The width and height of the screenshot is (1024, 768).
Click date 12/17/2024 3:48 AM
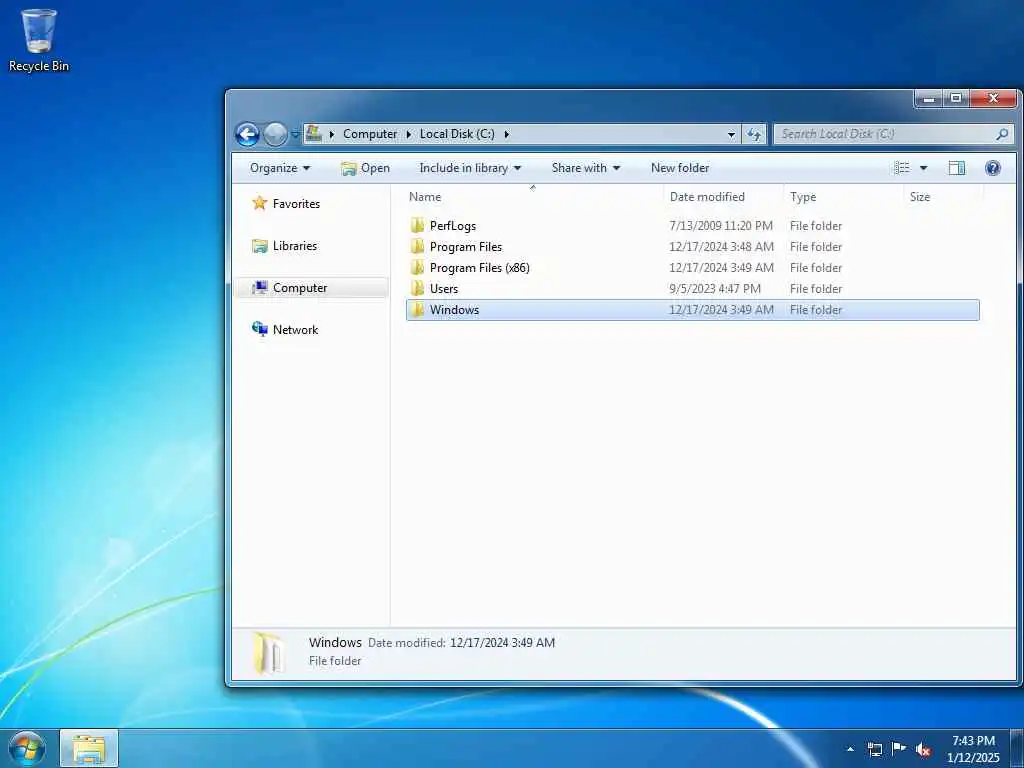click(x=722, y=247)
